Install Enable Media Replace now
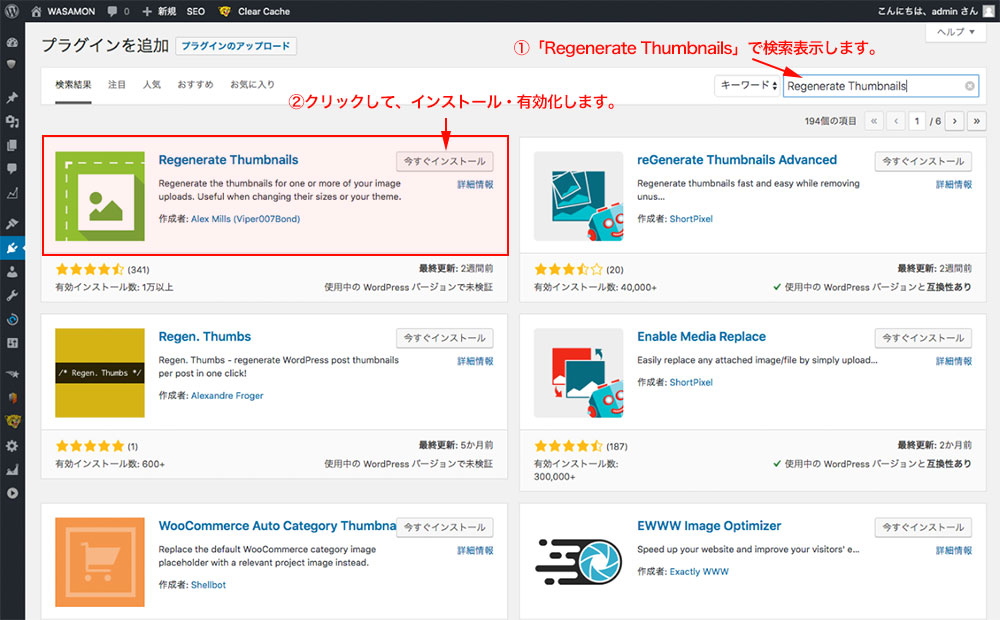 (x=923, y=338)
